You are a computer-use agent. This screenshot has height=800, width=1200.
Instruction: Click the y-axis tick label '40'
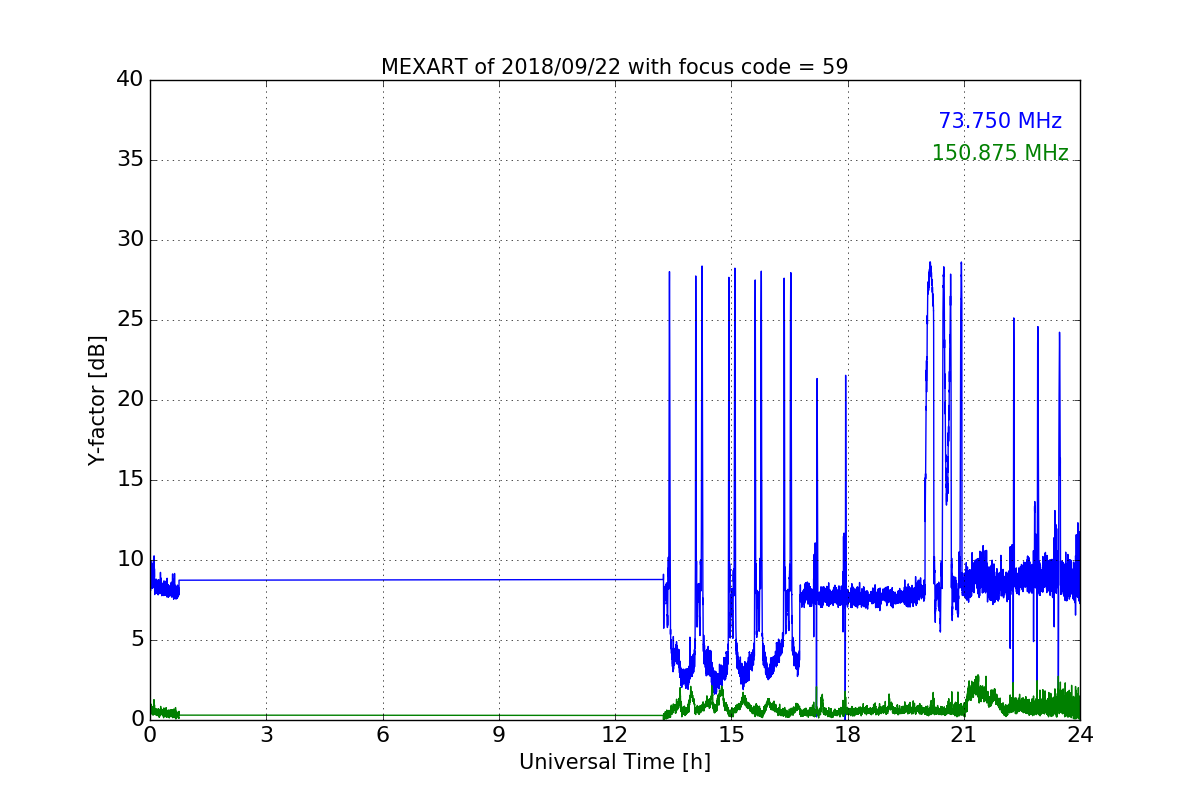click(x=130, y=80)
